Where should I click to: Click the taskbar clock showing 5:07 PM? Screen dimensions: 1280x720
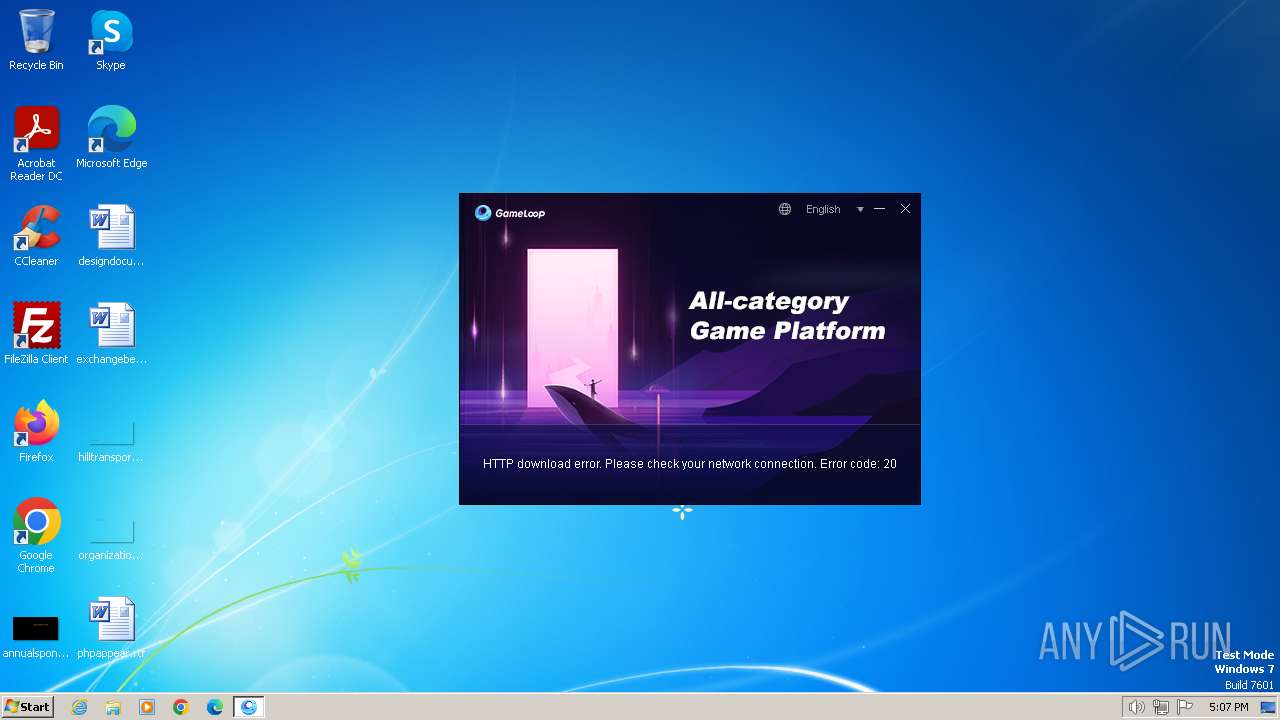pos(1228,707)
